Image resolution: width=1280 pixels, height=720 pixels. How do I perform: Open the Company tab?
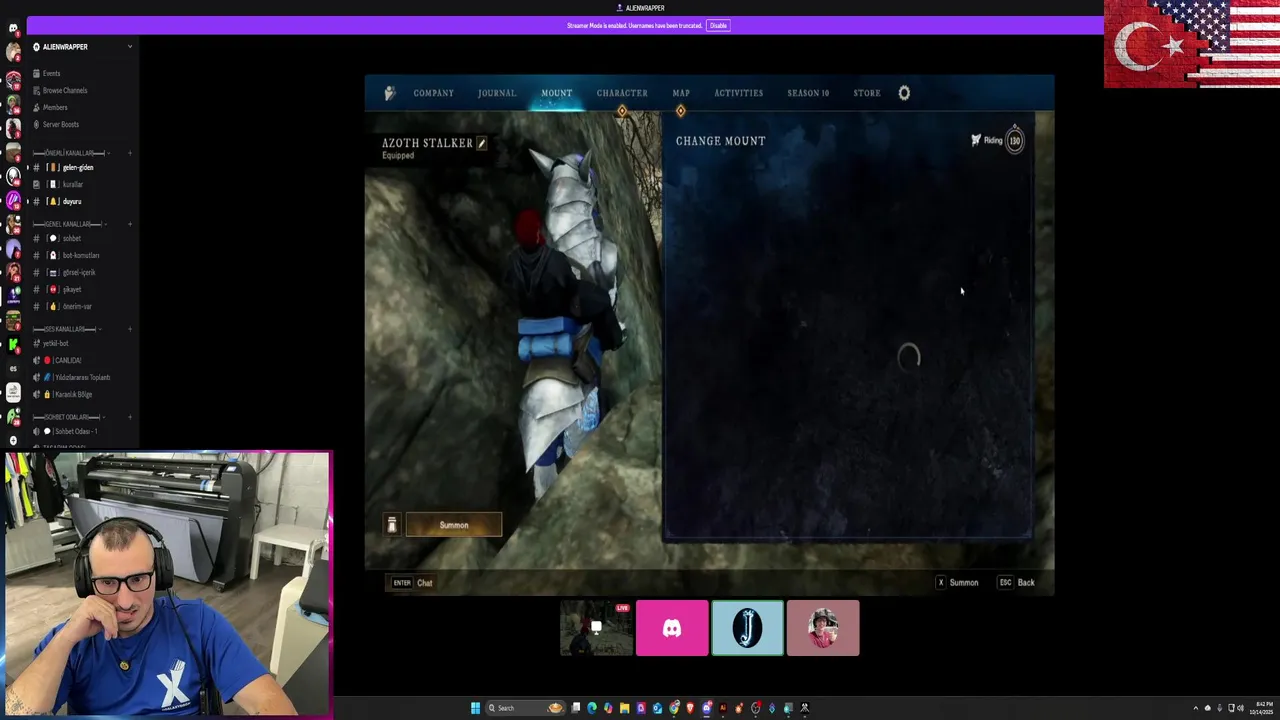[434, 93]
